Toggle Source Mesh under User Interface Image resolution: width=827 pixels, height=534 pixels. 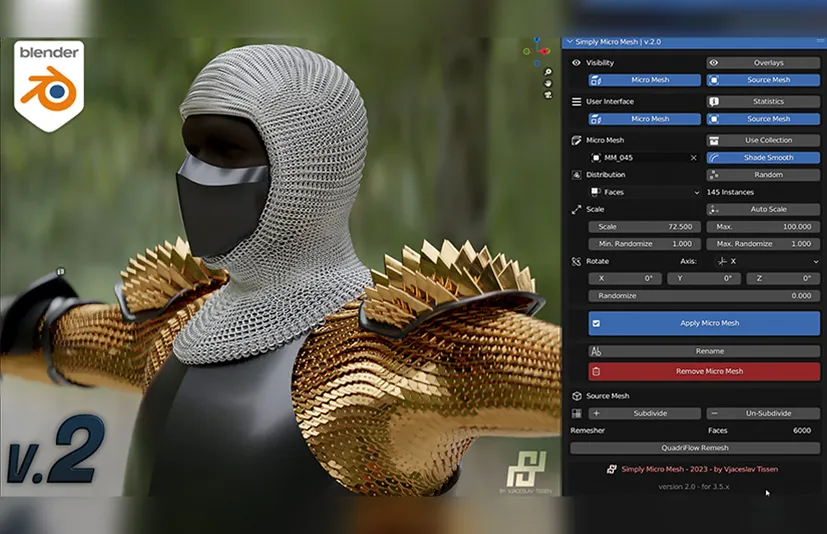(x=763, y=119)
